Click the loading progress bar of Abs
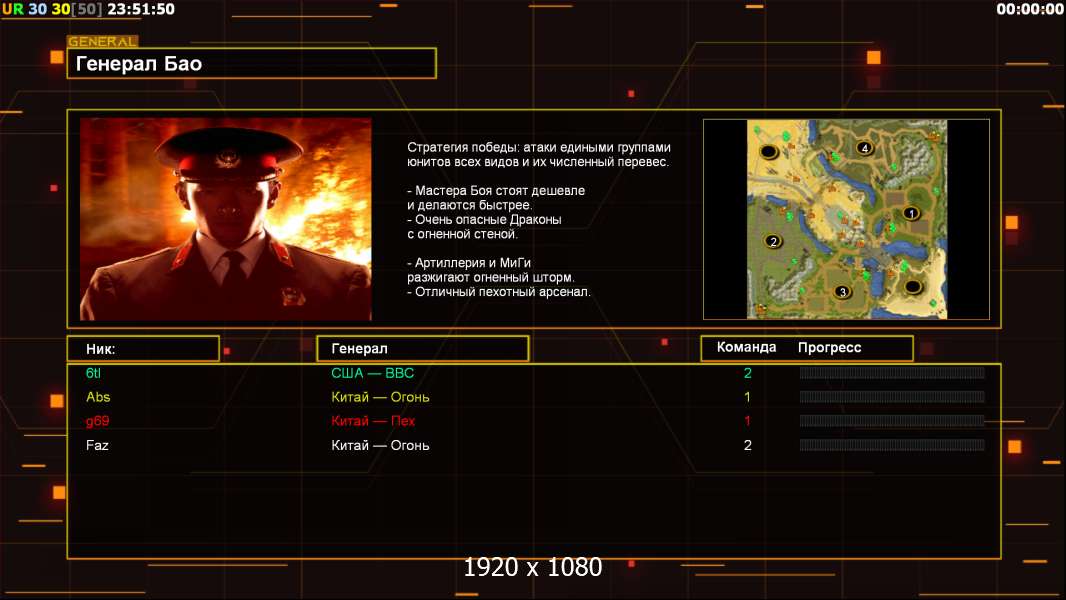 tap(892, 397)
